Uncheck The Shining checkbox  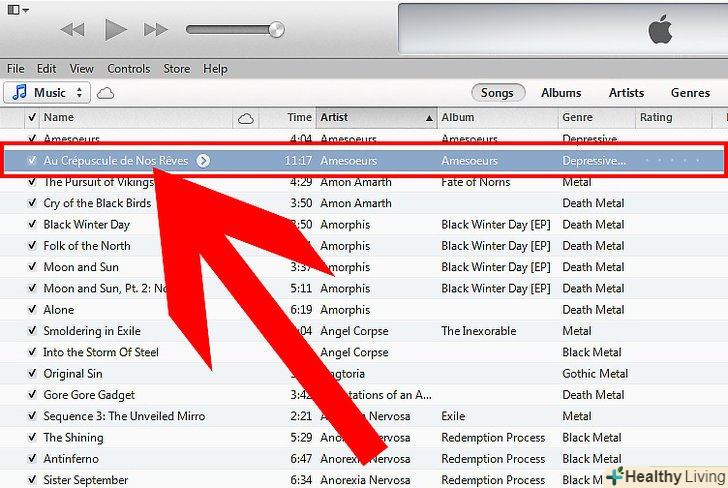tap(32, 437)
